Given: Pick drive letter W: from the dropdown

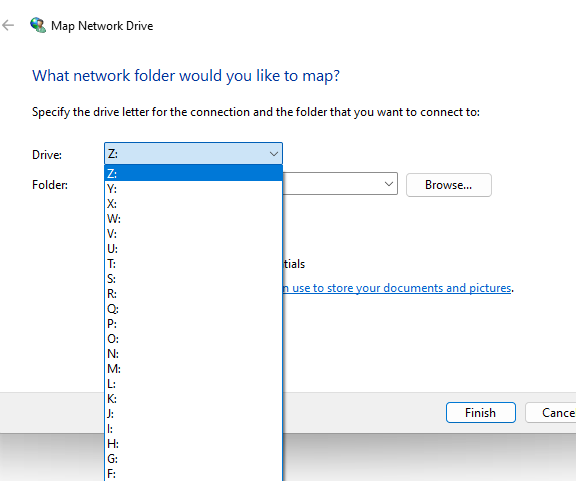Looking at the screenshot, I should point(194,219).
